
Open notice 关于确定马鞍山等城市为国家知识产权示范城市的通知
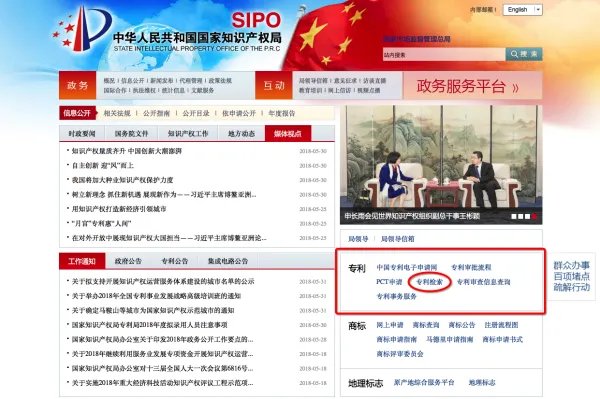pyautogui.click(x=153, y=310)
